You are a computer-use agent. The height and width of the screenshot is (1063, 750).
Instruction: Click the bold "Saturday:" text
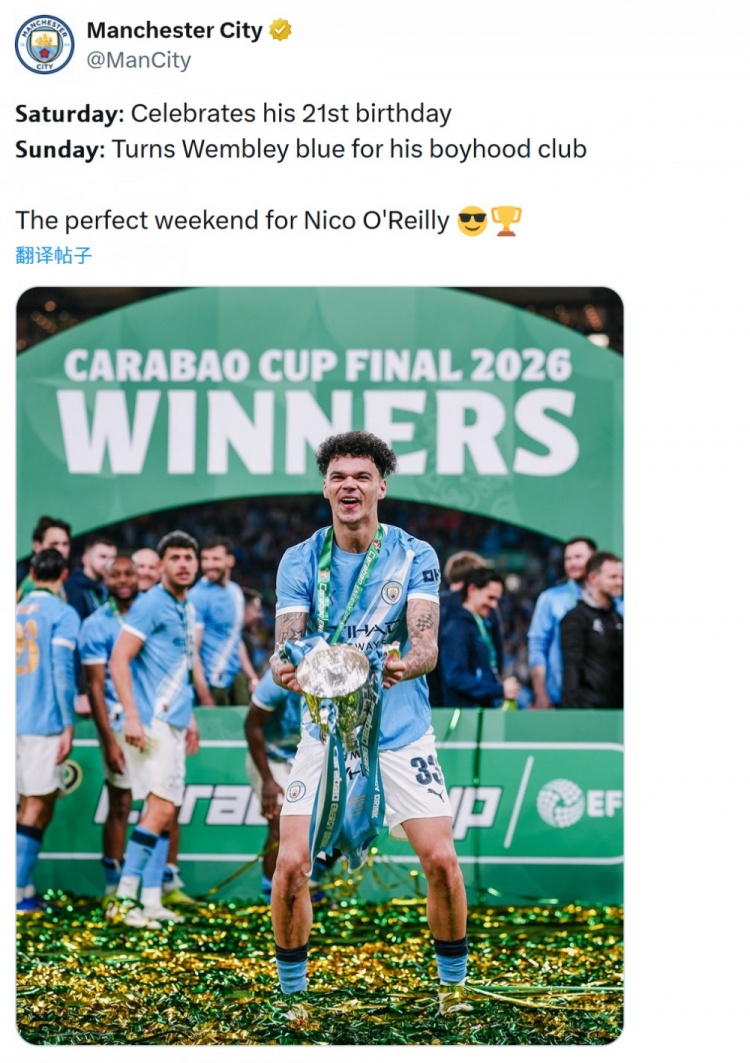coord(70,114)
